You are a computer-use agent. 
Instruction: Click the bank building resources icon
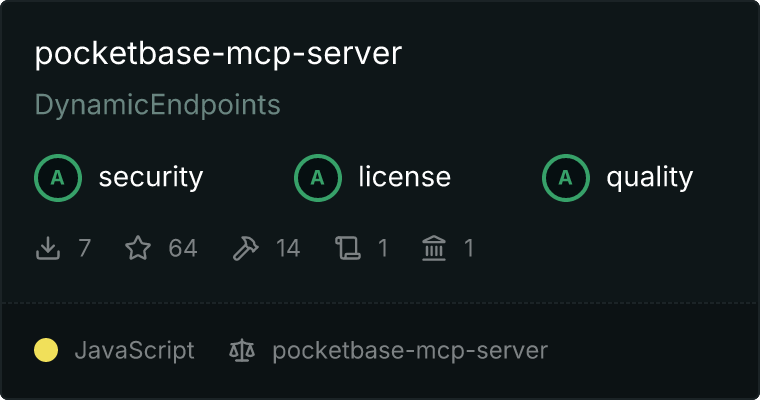(434, 248)
